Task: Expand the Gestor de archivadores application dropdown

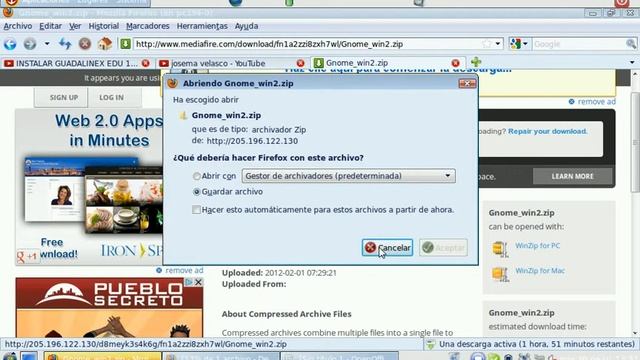Action: coord(349,176)
